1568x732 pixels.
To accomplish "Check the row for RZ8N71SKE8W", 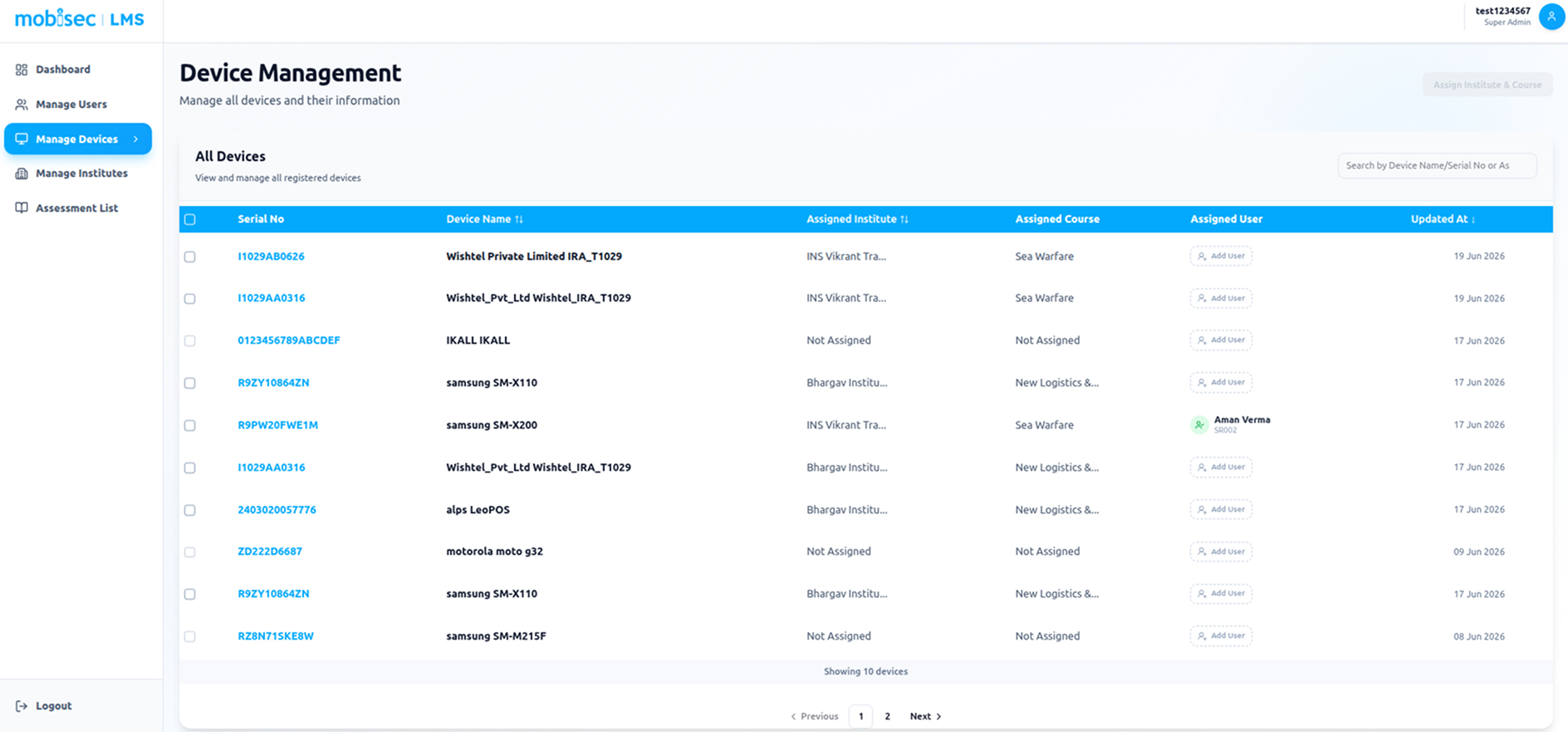I will click(190, 636).
